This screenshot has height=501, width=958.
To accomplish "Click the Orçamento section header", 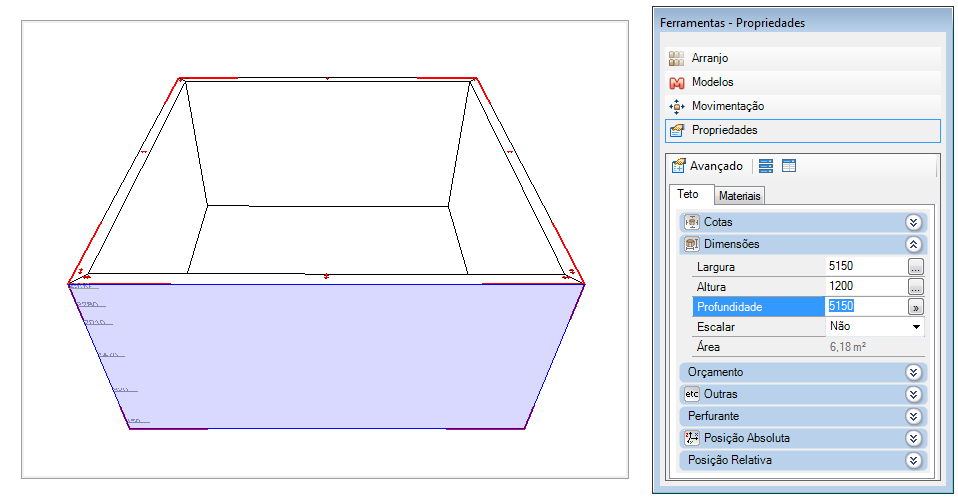I will click(x=803, y=372).
